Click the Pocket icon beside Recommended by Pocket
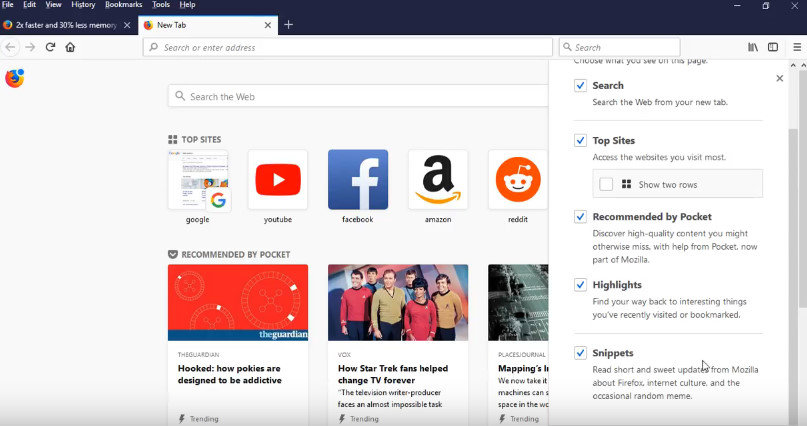Viewport: 807px width, 426px height. click(173, 254)
